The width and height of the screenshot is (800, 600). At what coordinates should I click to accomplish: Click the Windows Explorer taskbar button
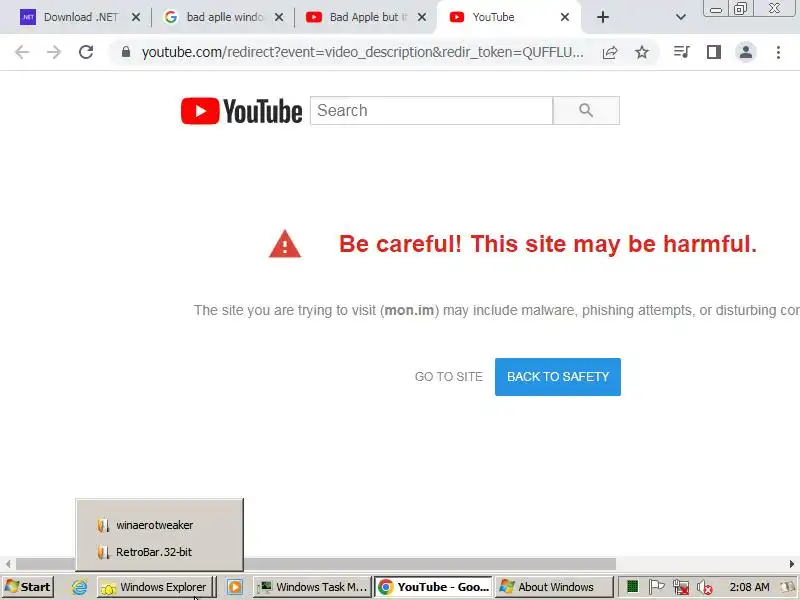(154, 587)
